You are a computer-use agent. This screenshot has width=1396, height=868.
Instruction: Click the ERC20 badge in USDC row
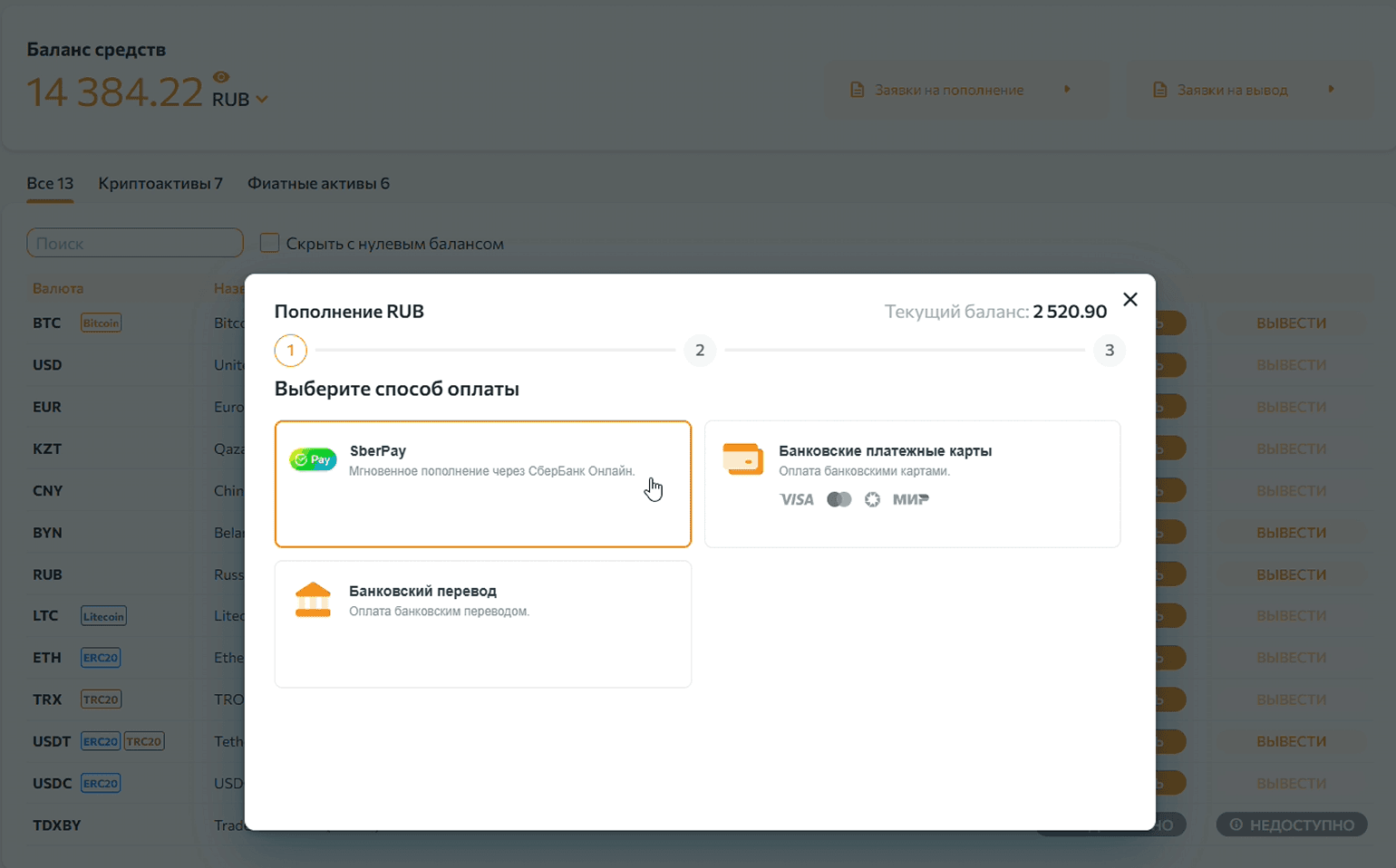pos(101,784)
